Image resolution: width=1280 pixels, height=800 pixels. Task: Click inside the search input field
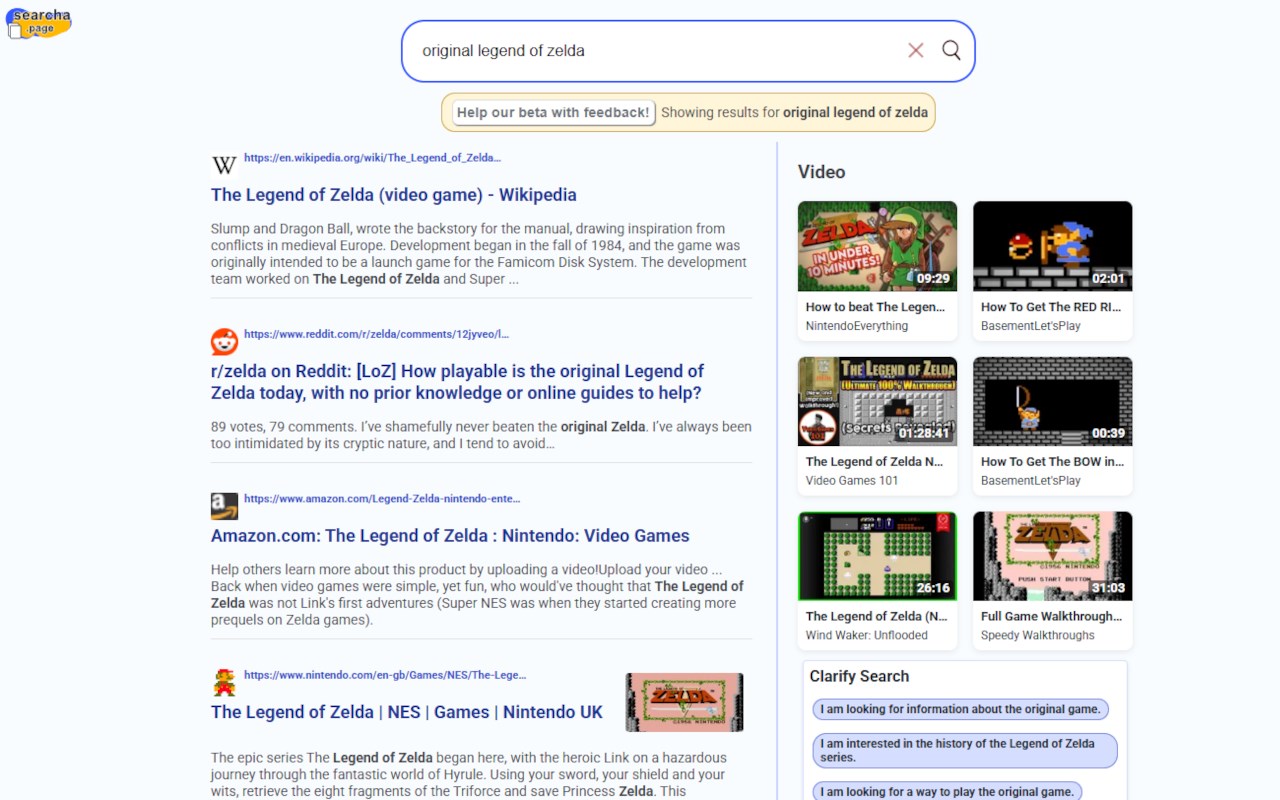[650, 50]
